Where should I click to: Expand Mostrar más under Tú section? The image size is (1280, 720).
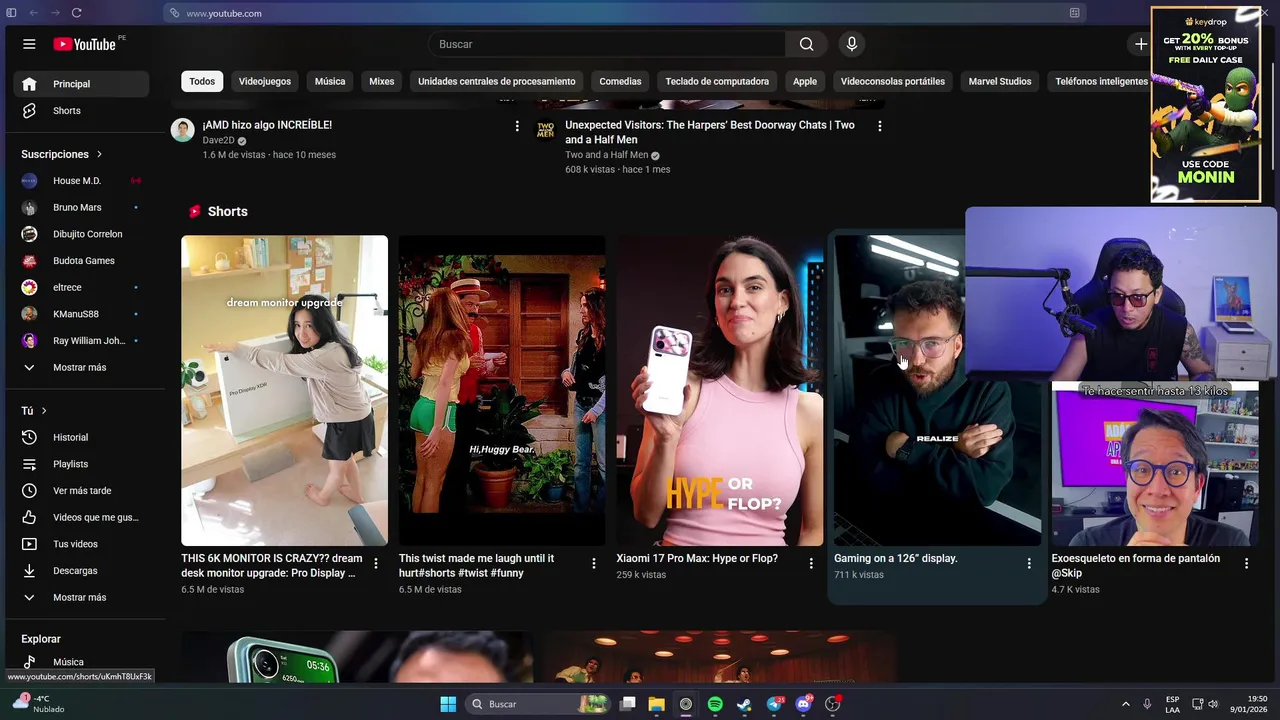81,597
